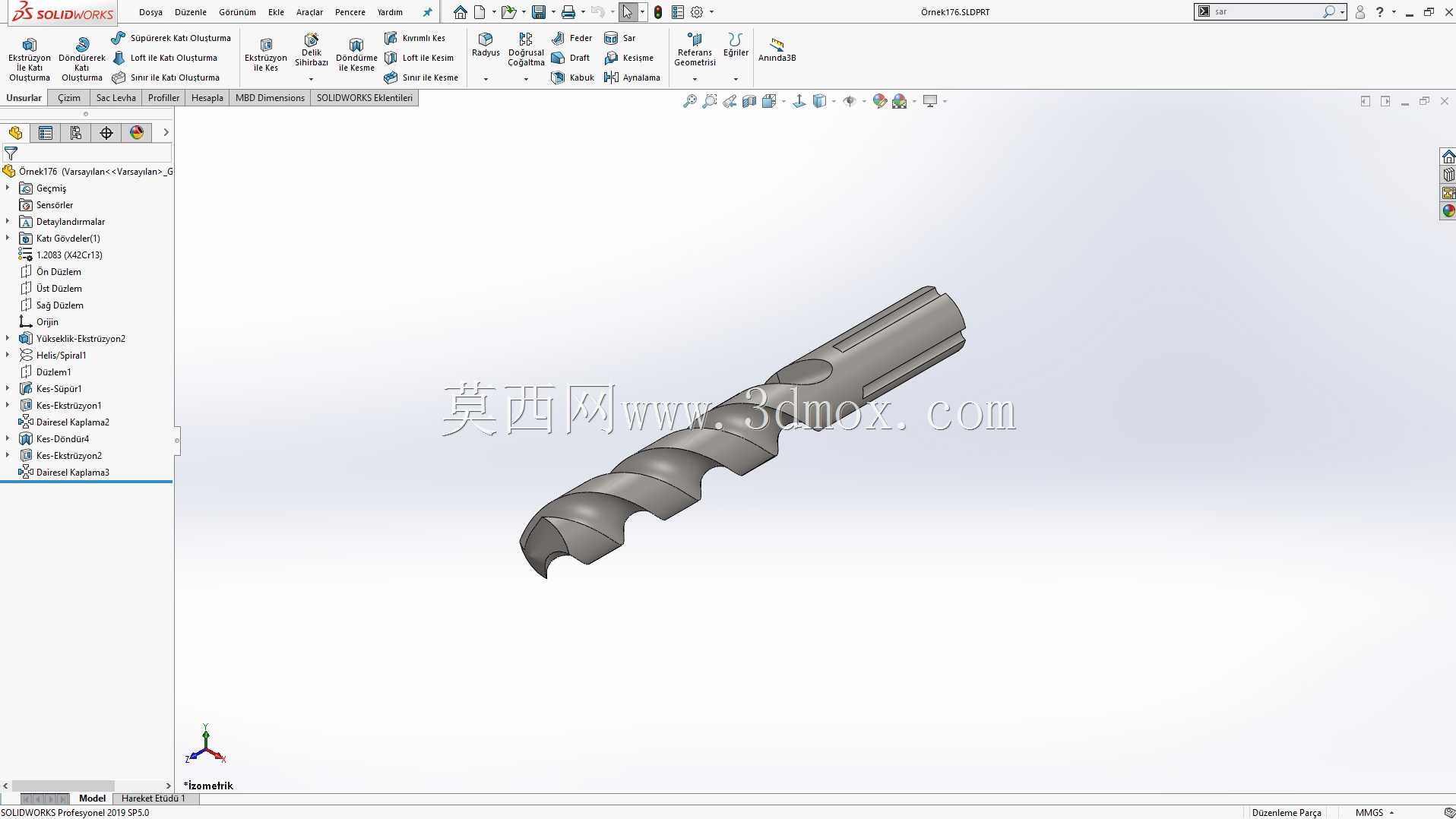Click the tree horizontal scrollbar
1456x819 pixels.
(63, 786)
